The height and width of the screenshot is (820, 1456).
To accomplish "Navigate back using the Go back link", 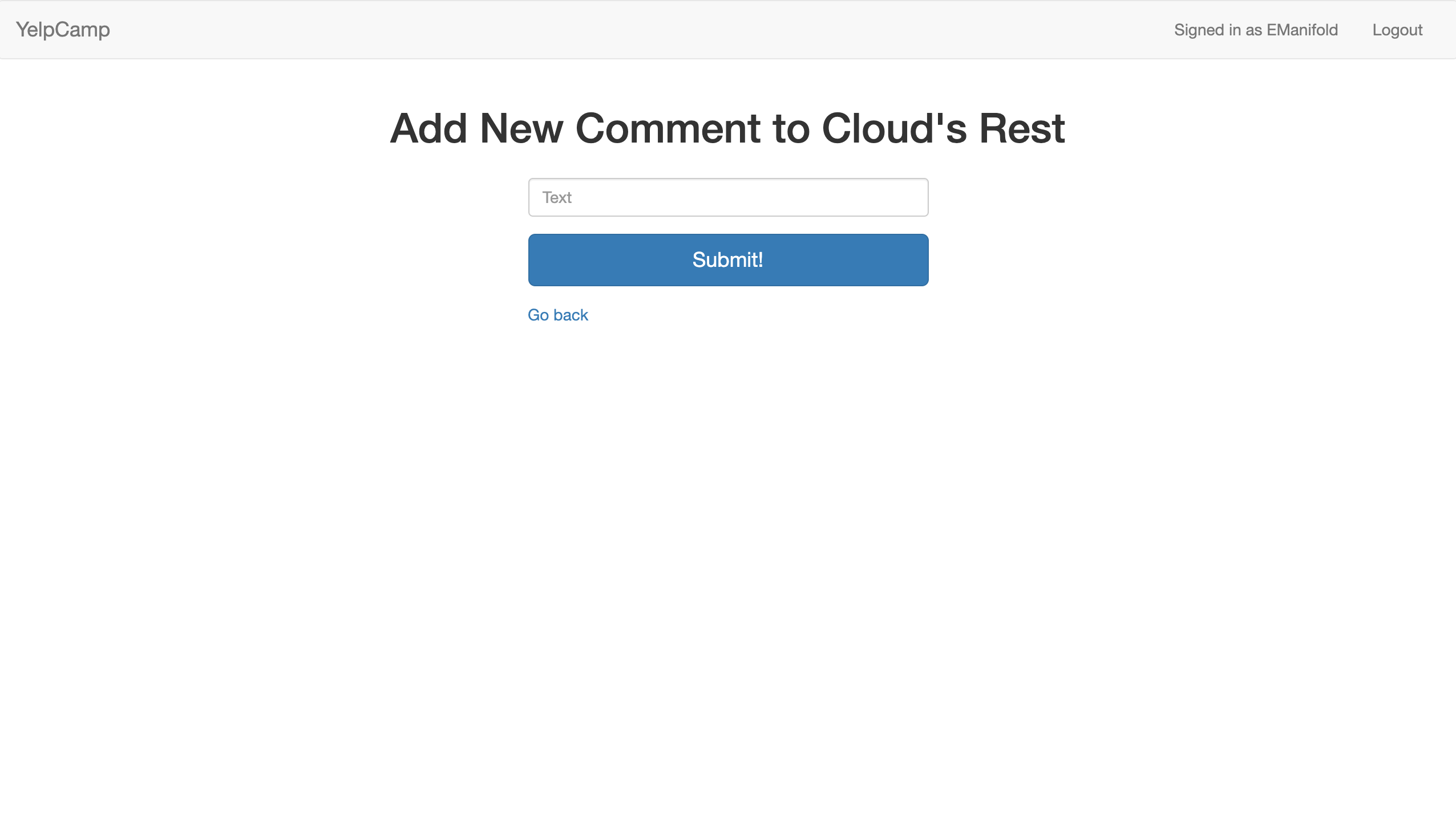I will click(x=557, y=314).
